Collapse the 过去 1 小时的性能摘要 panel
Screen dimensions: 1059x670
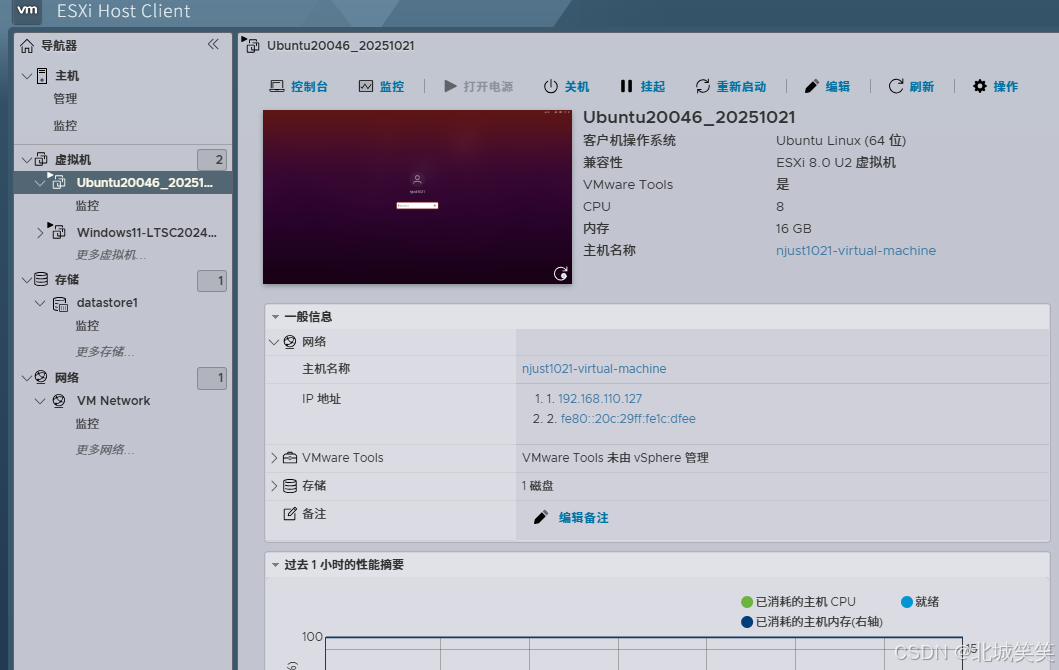pyautogui.click(x=276, y=565)
